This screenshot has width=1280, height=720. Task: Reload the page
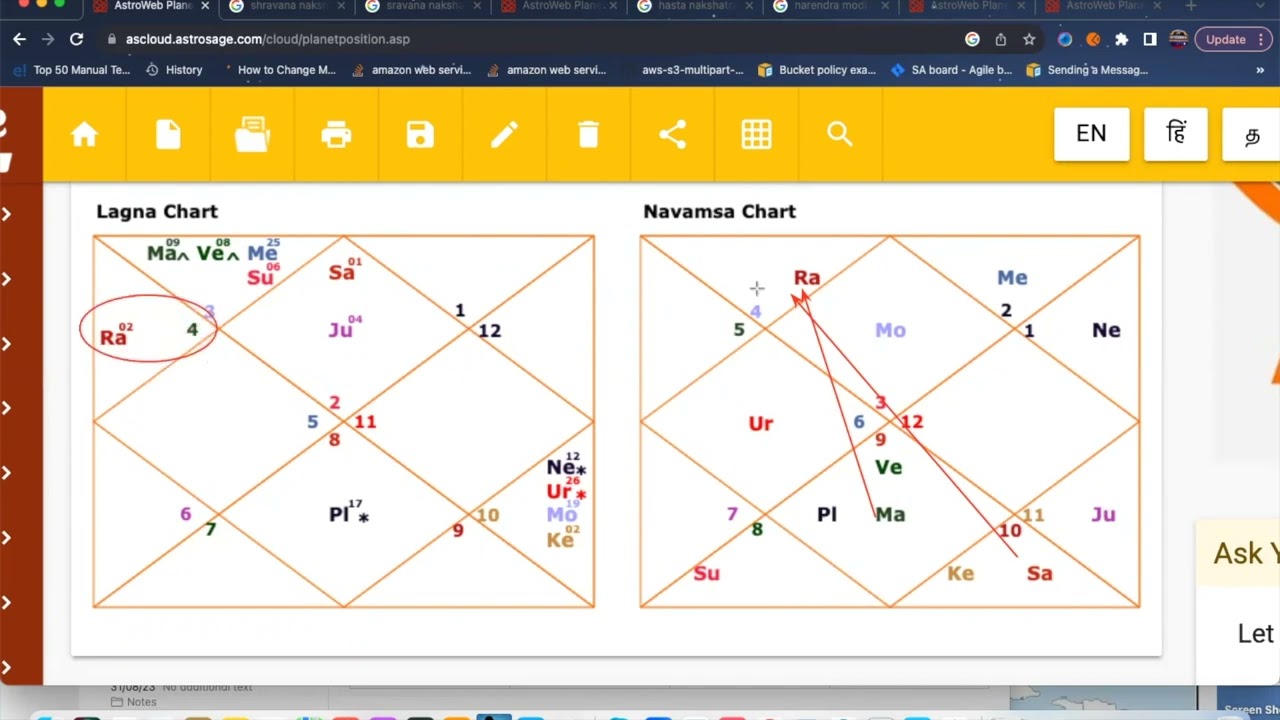76,39
